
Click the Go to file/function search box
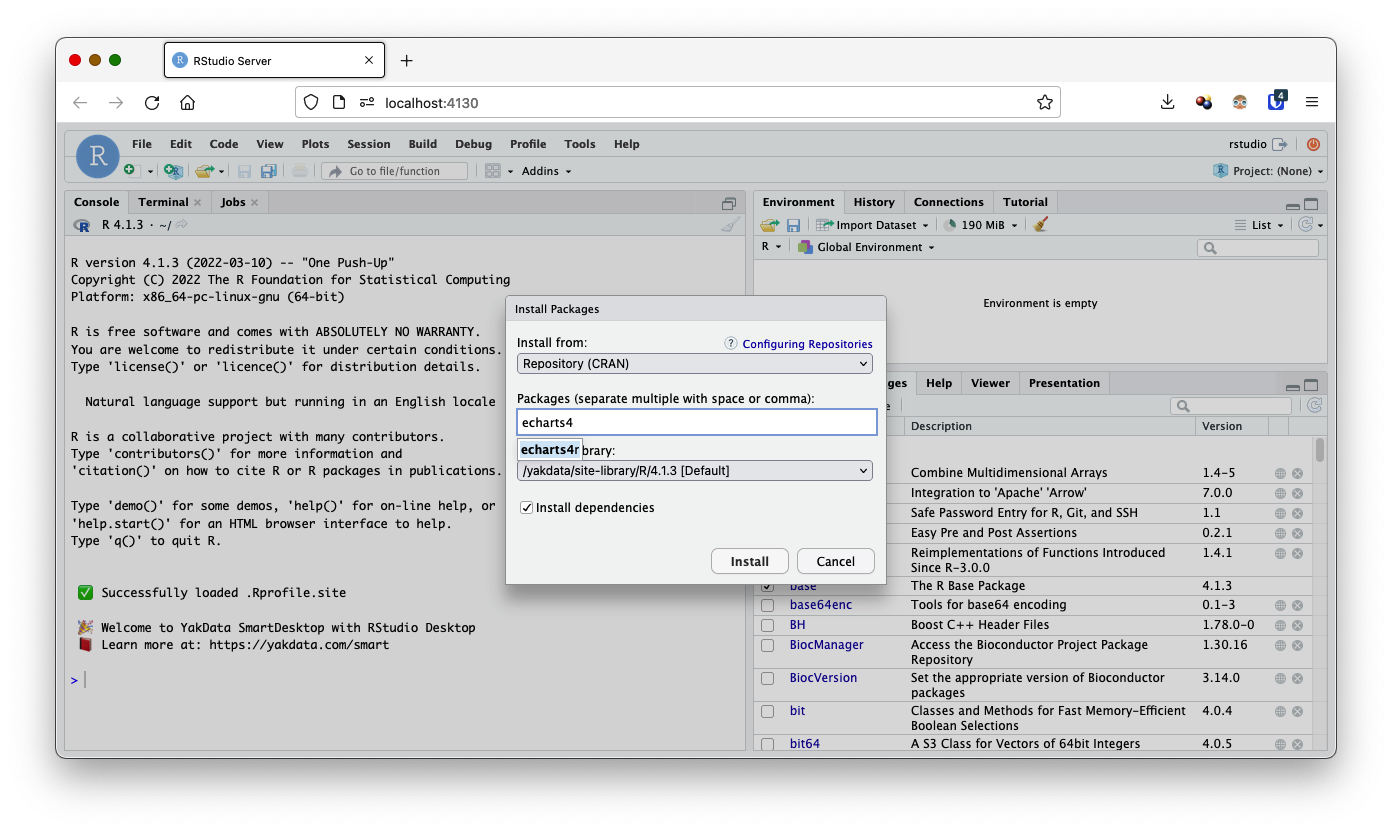395,171
